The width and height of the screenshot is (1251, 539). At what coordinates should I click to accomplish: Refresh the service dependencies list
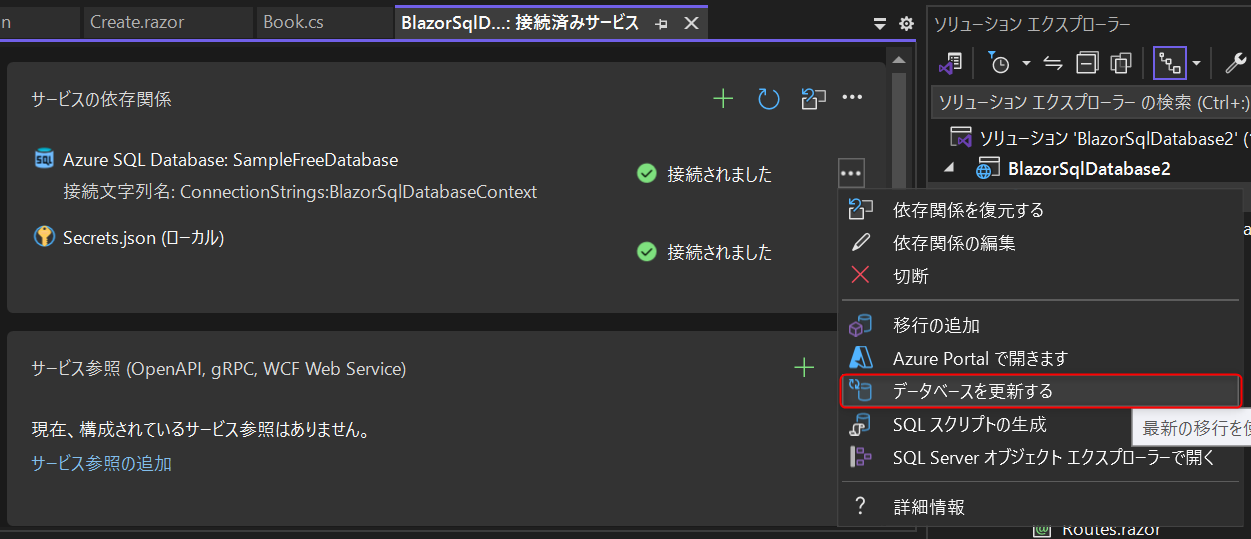pyautogui.click(x=768, y=98)
